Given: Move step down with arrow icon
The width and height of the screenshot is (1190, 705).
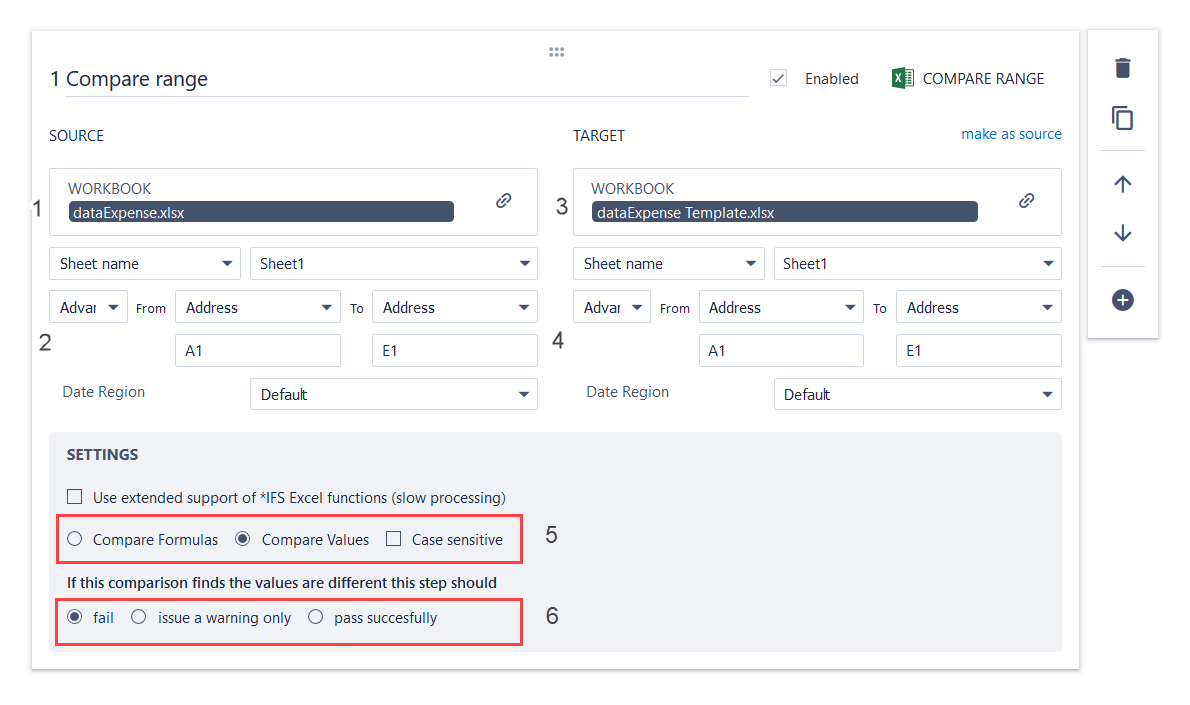Looking at the screenshot, I should click(1123, 233).
